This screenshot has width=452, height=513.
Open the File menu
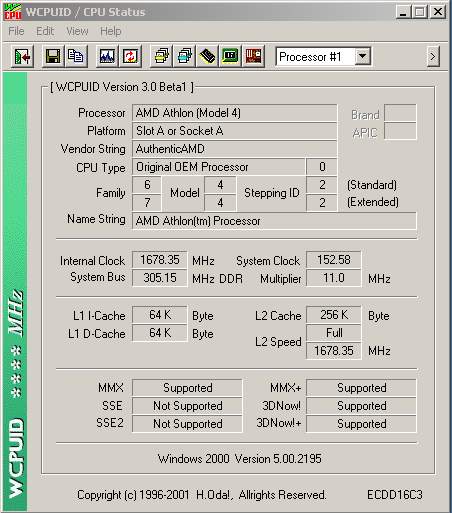pyautogui.click(x=16, y=31)
